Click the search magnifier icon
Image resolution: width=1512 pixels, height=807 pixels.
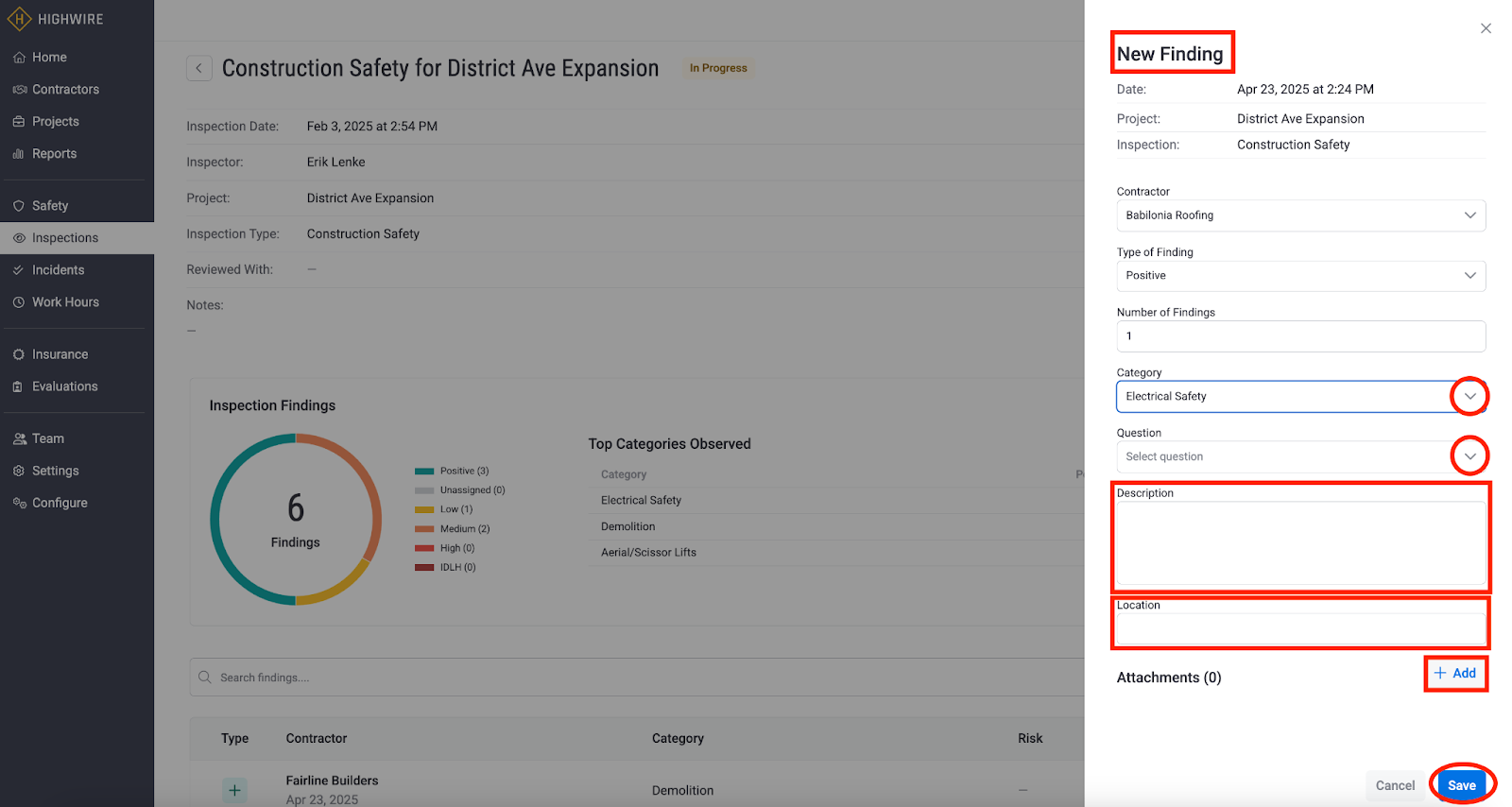pyautogui.click(x=204, y=678)
